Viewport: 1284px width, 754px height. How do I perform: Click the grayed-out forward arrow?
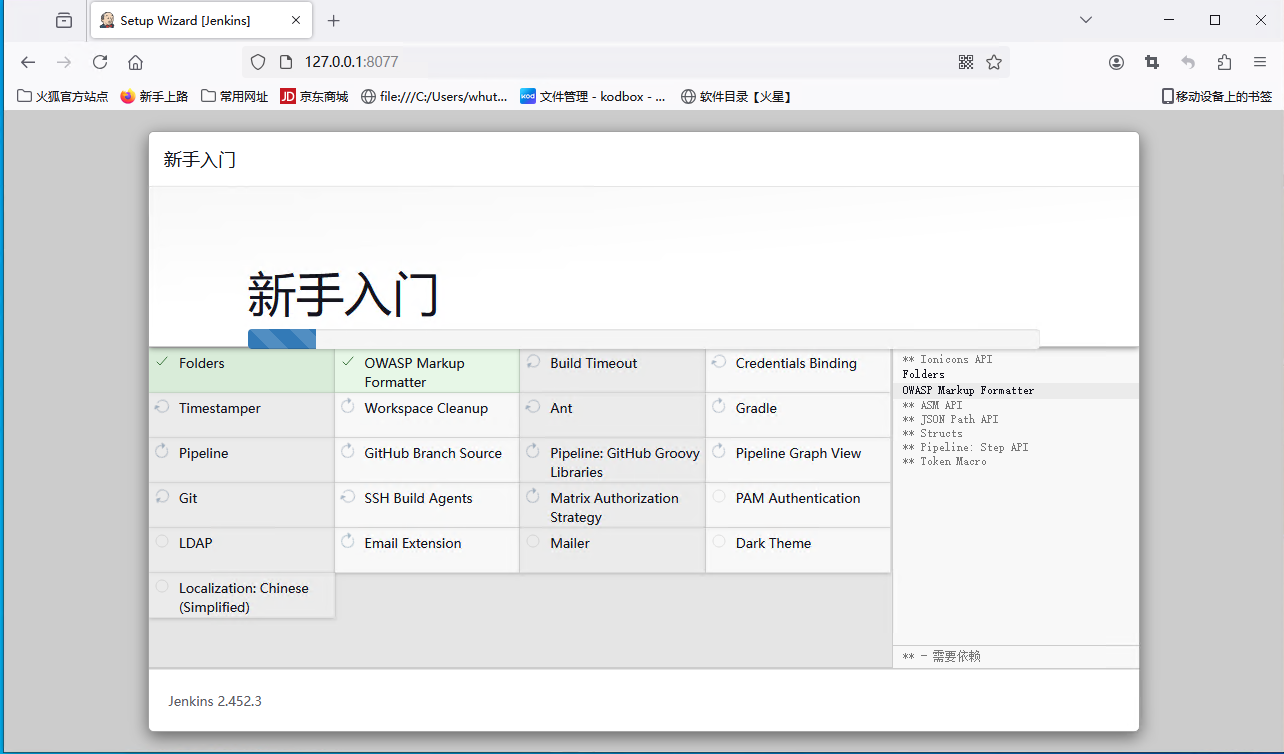click(x=64, y=62)
